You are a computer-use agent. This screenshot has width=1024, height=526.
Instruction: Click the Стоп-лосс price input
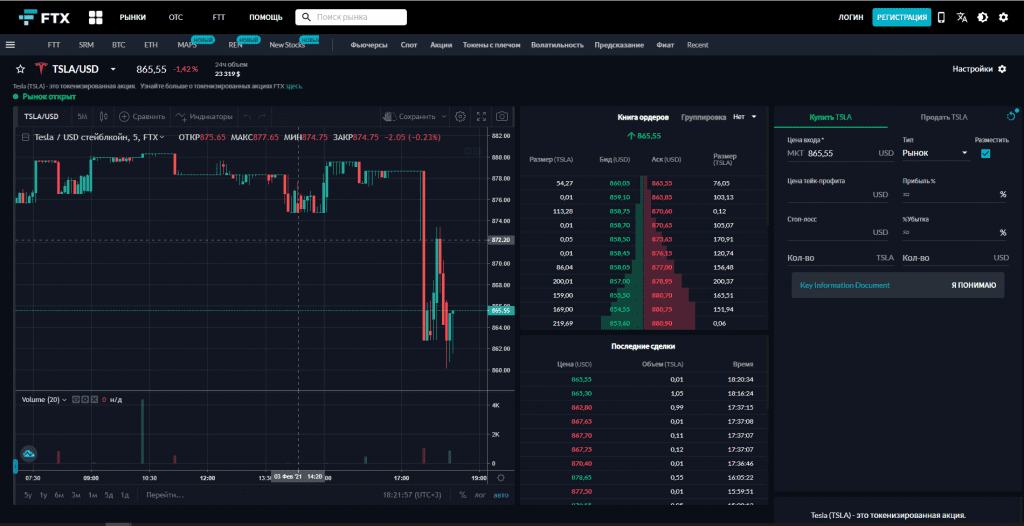tap(839, 233)
